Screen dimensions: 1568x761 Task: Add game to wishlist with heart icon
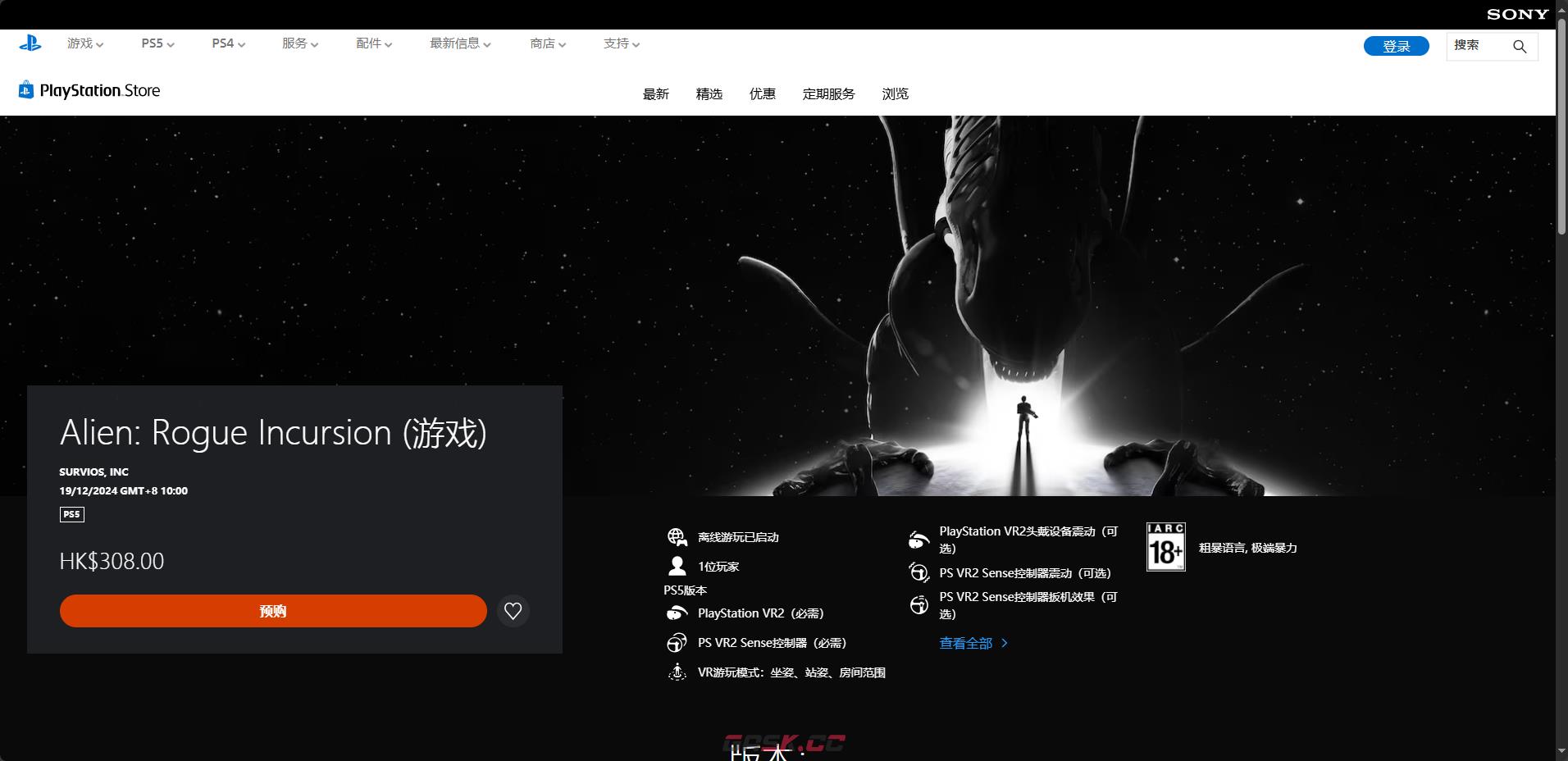(513, 611)
